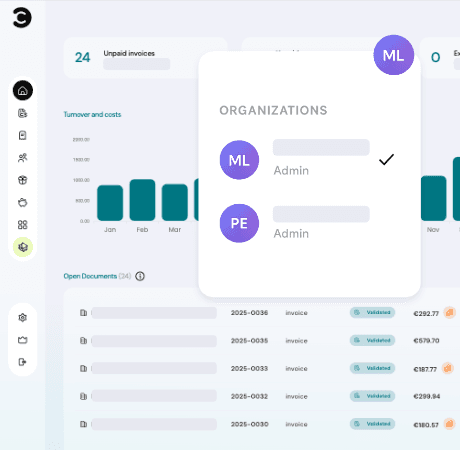The height and width of the screenshot is (450, 460).
Task: Open the products box icon
Action: click(22, 180)
